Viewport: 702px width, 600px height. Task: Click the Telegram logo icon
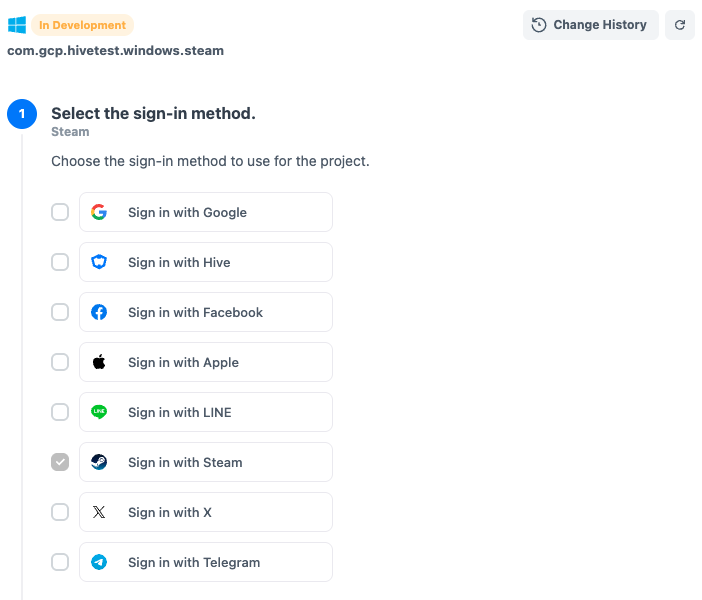tap(99, 562)
